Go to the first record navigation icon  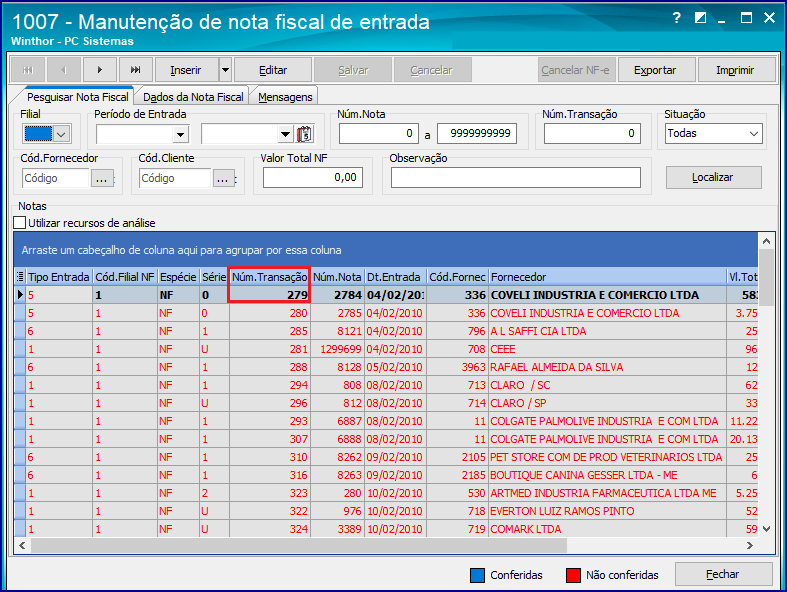(x=28, y=70)
